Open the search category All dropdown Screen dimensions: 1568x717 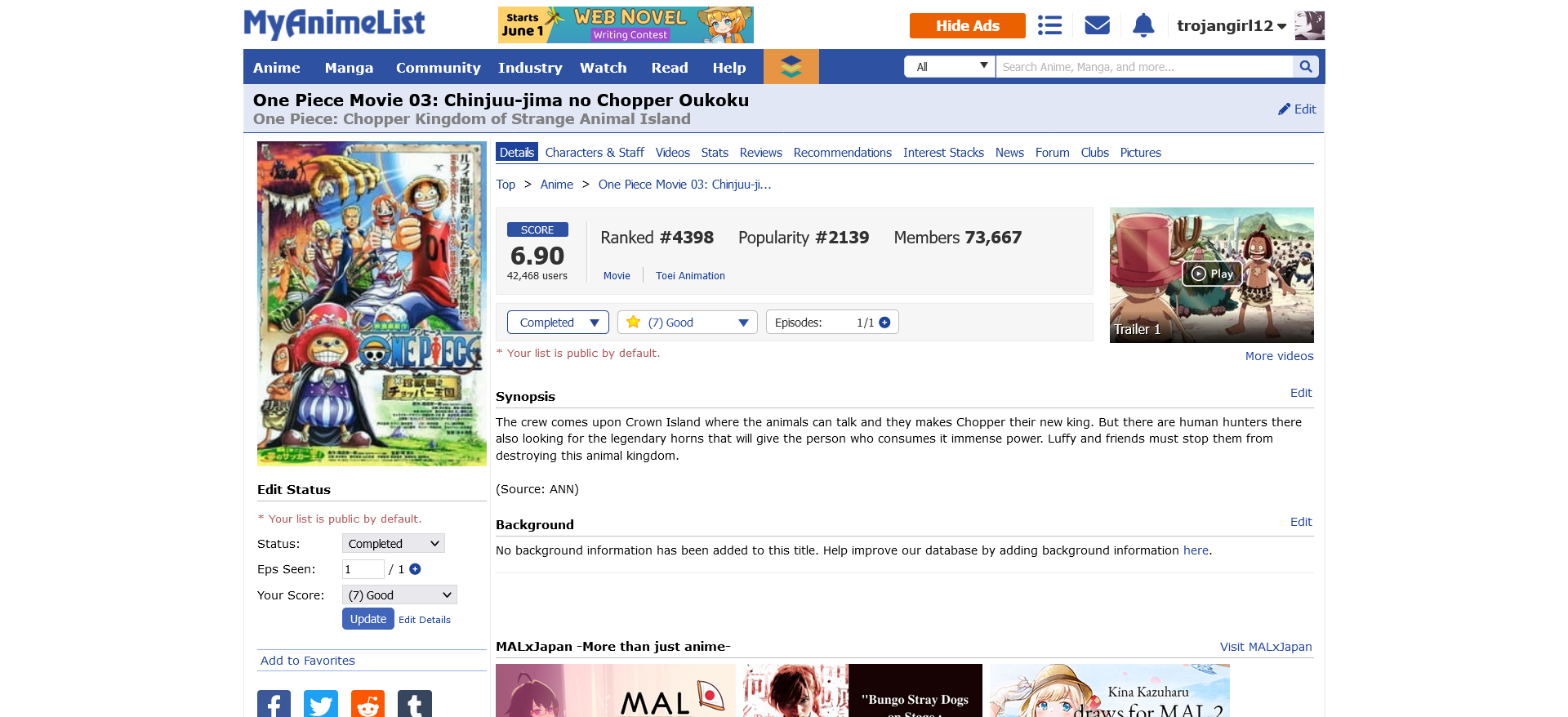(950, 67)
